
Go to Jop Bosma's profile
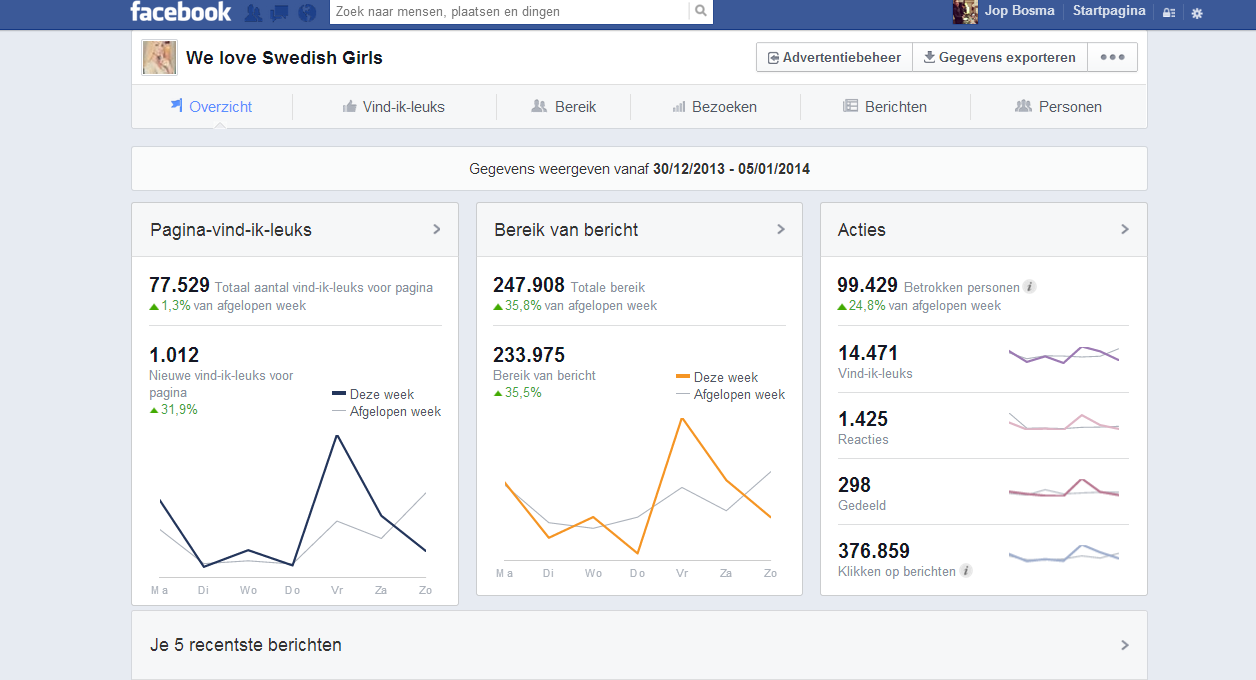click(x=1019, y=11)
